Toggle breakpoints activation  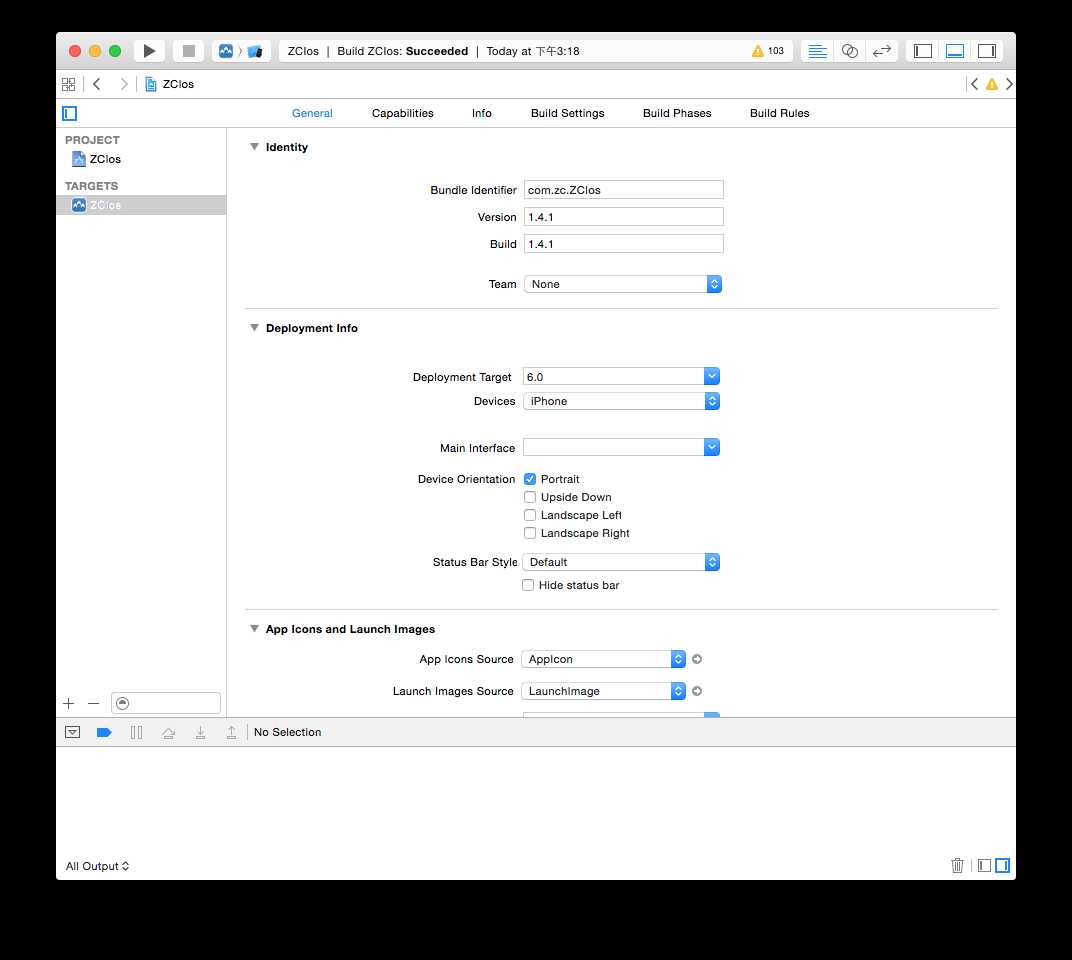(x=104, y=732)
